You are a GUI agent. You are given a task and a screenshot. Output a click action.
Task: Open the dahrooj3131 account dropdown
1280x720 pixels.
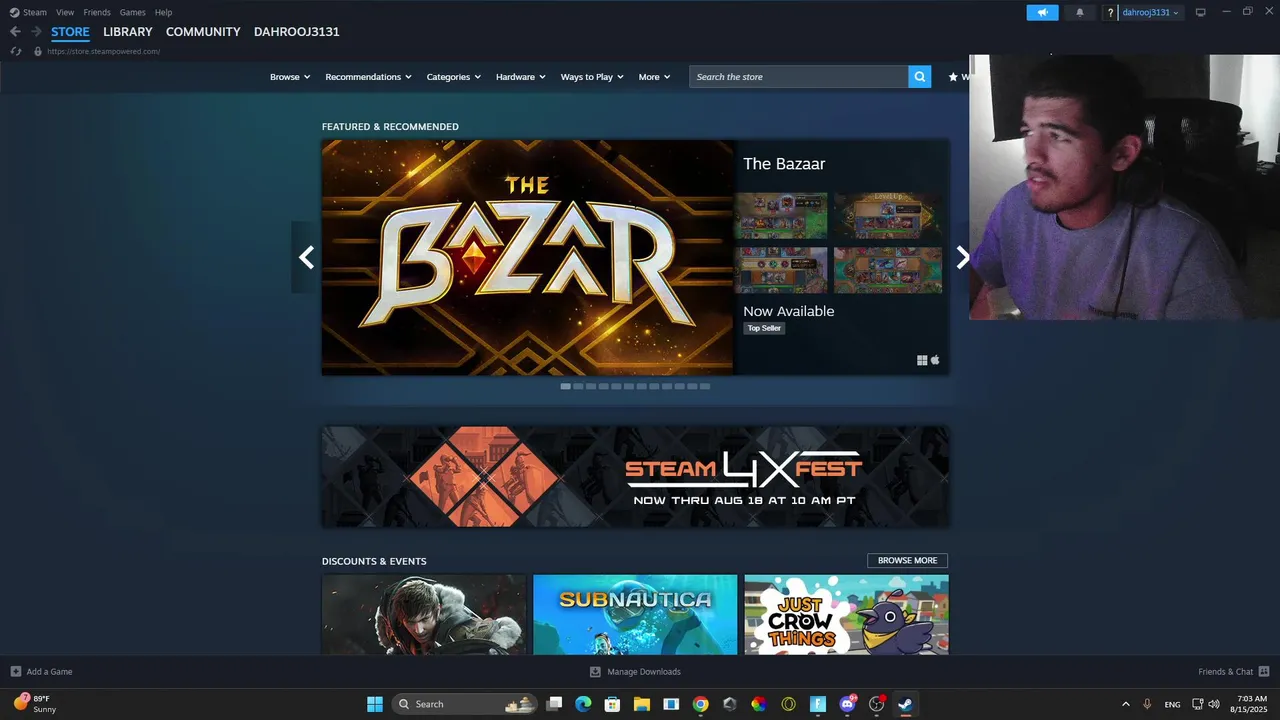[1150, 12]
